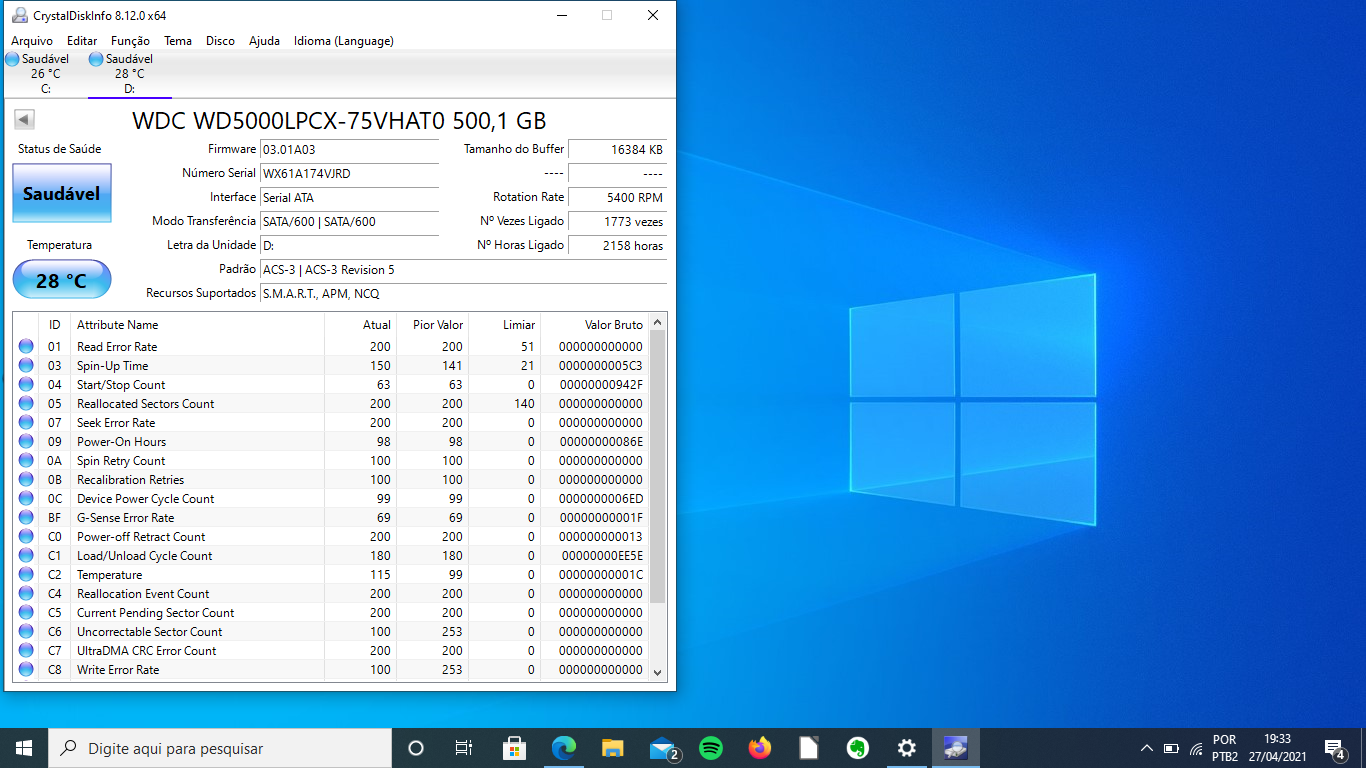This screenshot has height=768, width=1366.
Task: Open the Arquivo menu
Action: tap(32, 41)
